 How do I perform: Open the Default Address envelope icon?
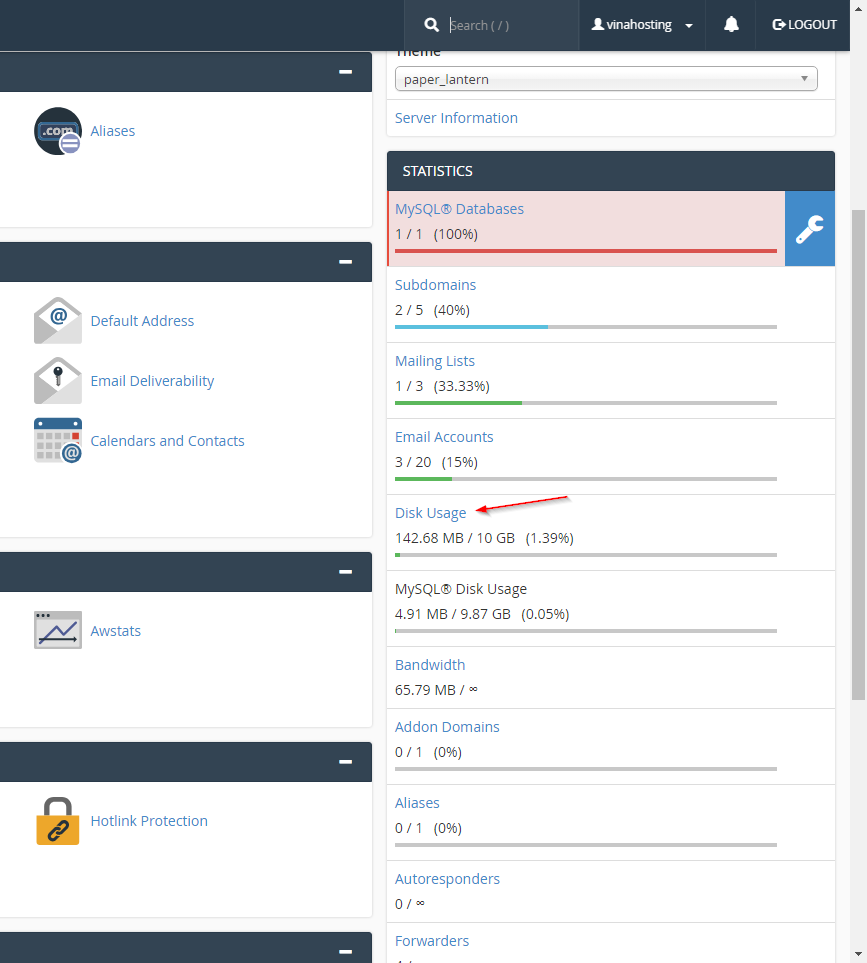(x=57, y=321)
